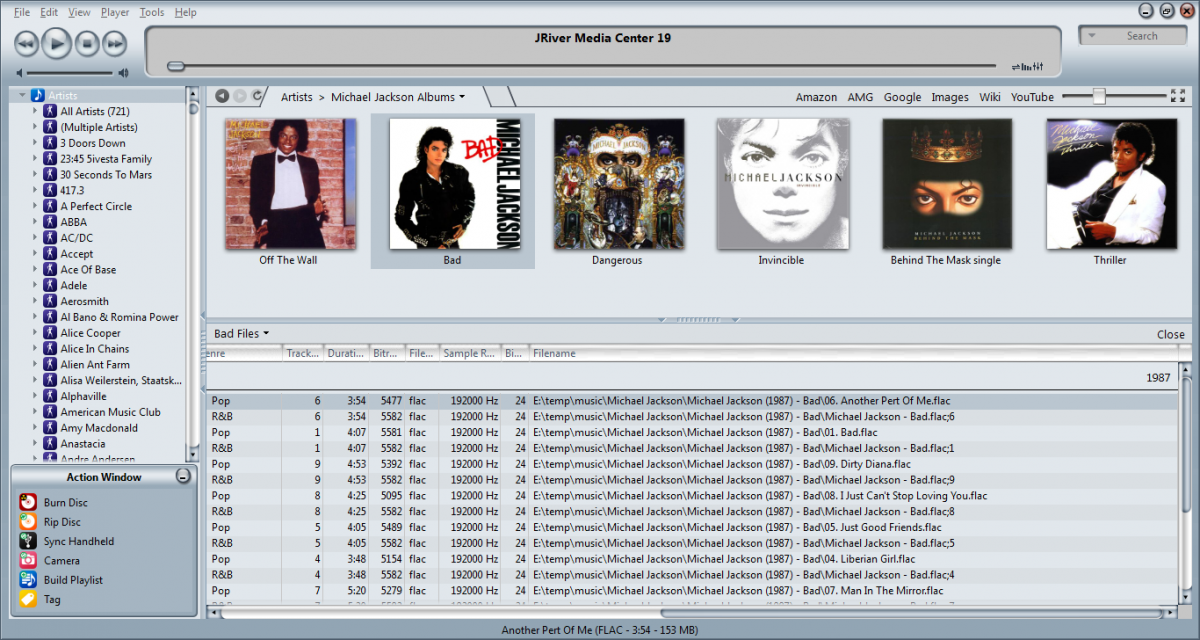Open the DSP equalizer sliders icon

pos(1038,67)
